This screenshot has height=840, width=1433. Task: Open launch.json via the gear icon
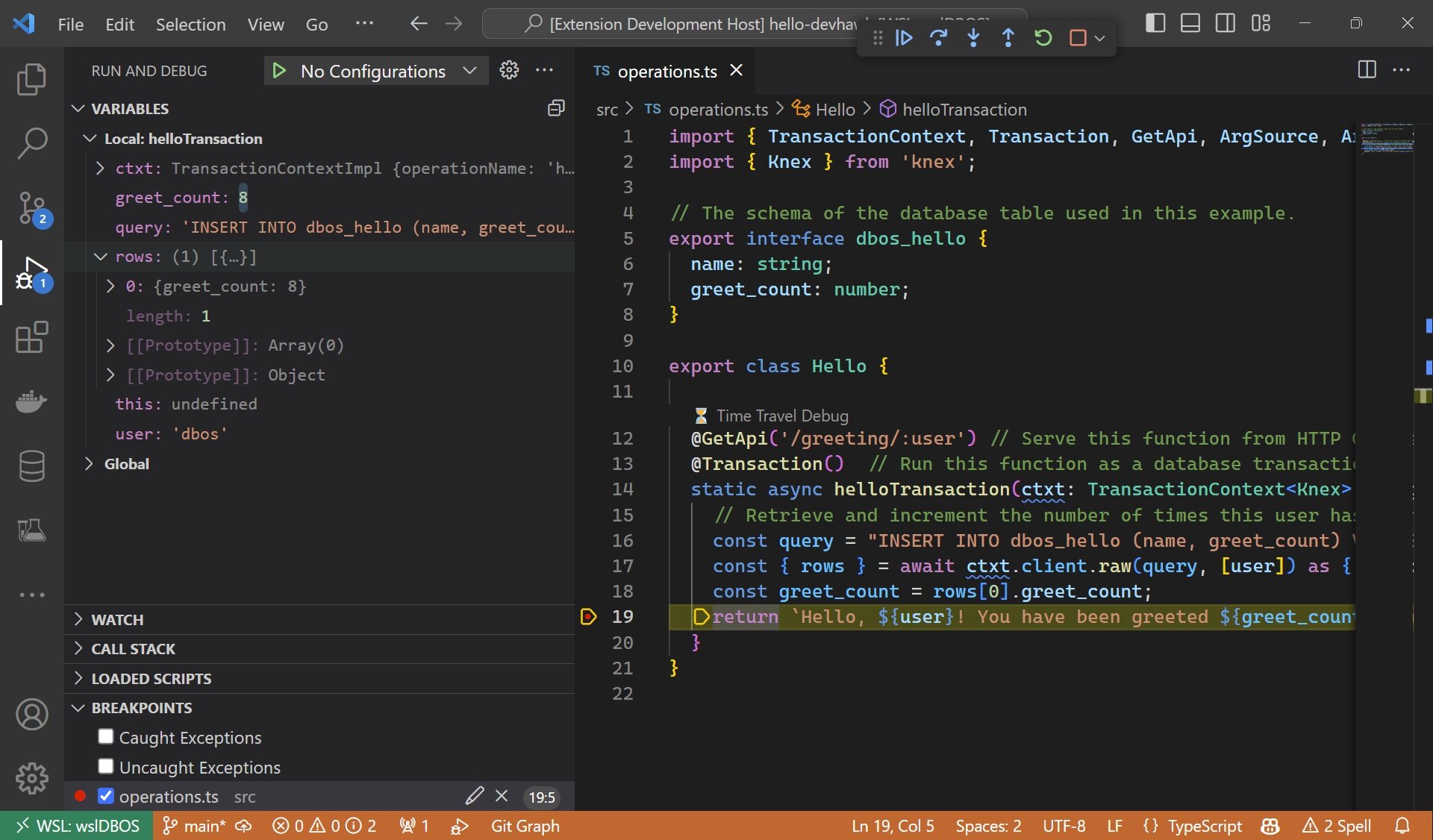click(509, 70)
